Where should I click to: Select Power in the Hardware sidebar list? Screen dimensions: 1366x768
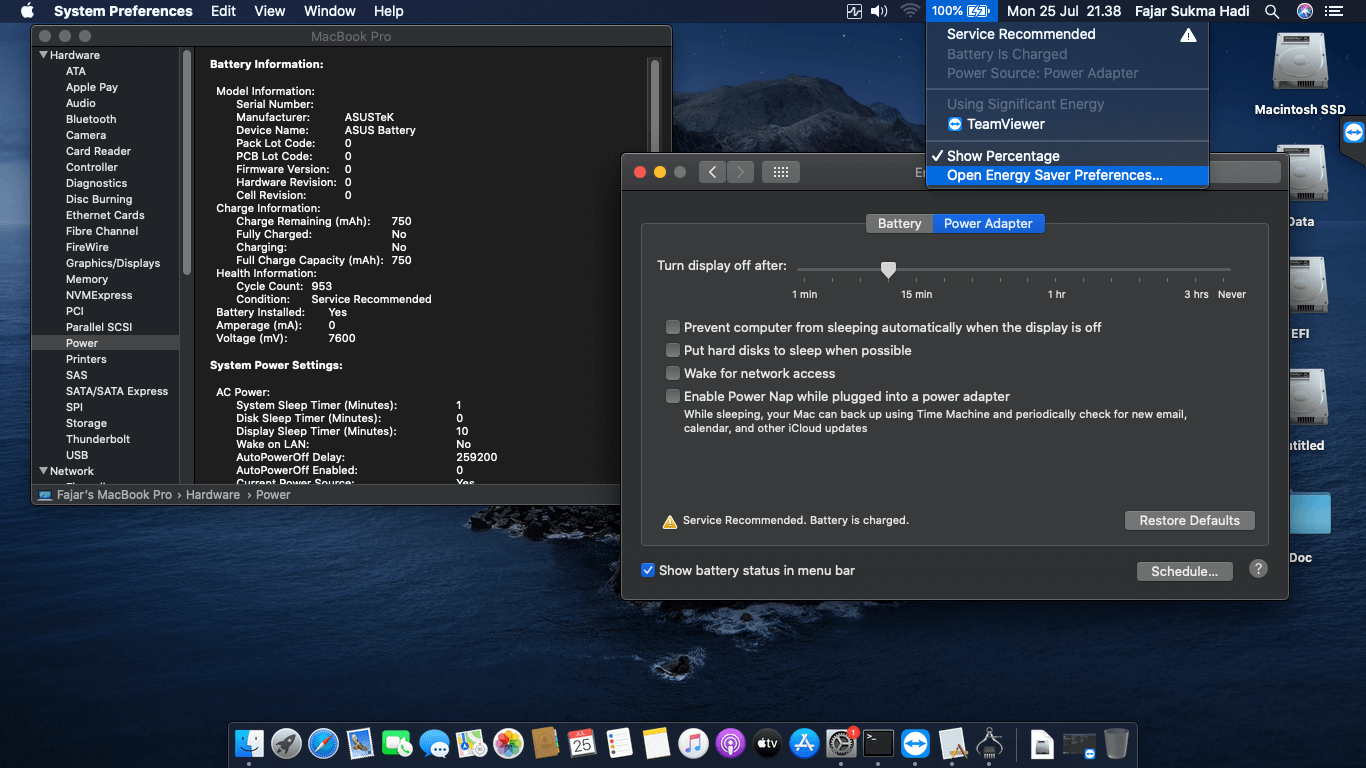pos(105,343)
